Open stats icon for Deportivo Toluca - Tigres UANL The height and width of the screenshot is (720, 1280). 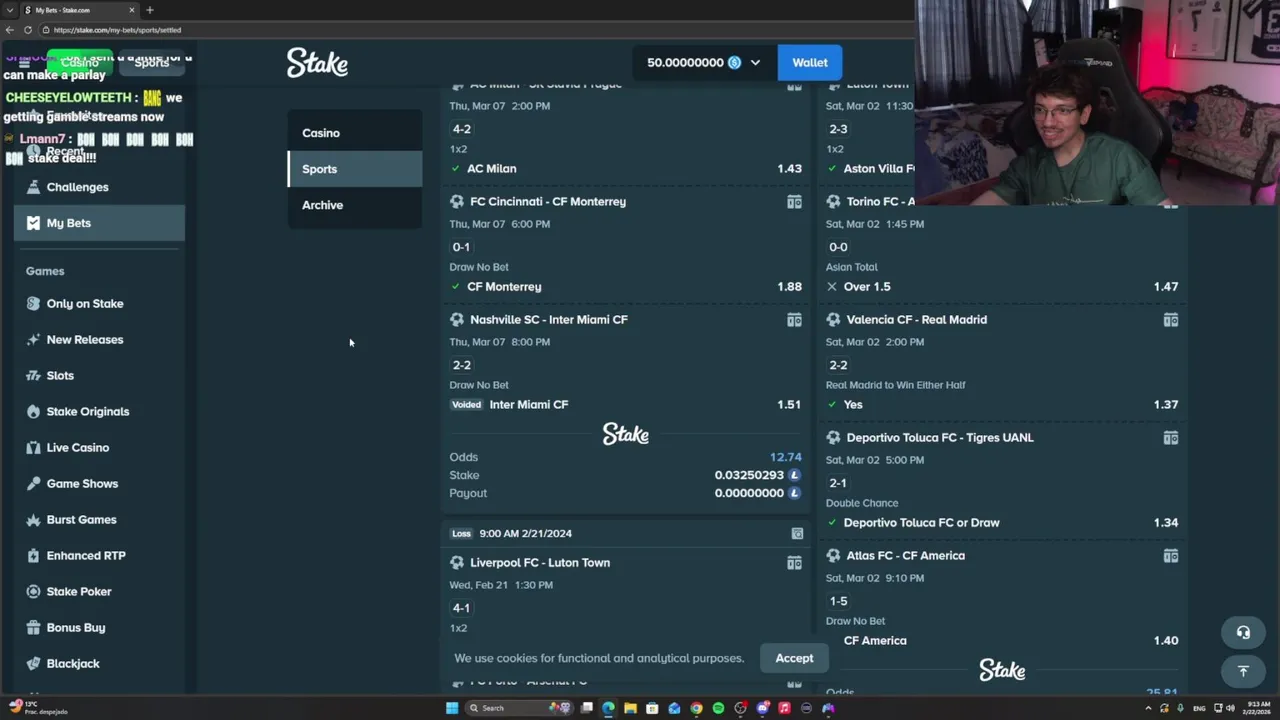click(1170, 438)
